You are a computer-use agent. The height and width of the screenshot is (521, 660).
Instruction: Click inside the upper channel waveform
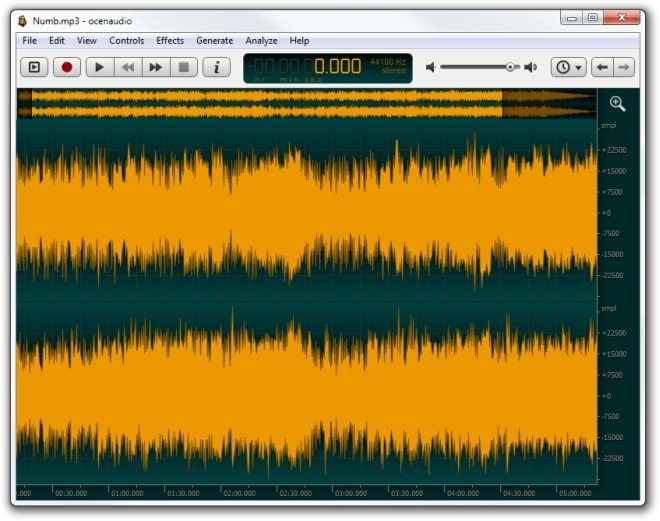point(307,213)
